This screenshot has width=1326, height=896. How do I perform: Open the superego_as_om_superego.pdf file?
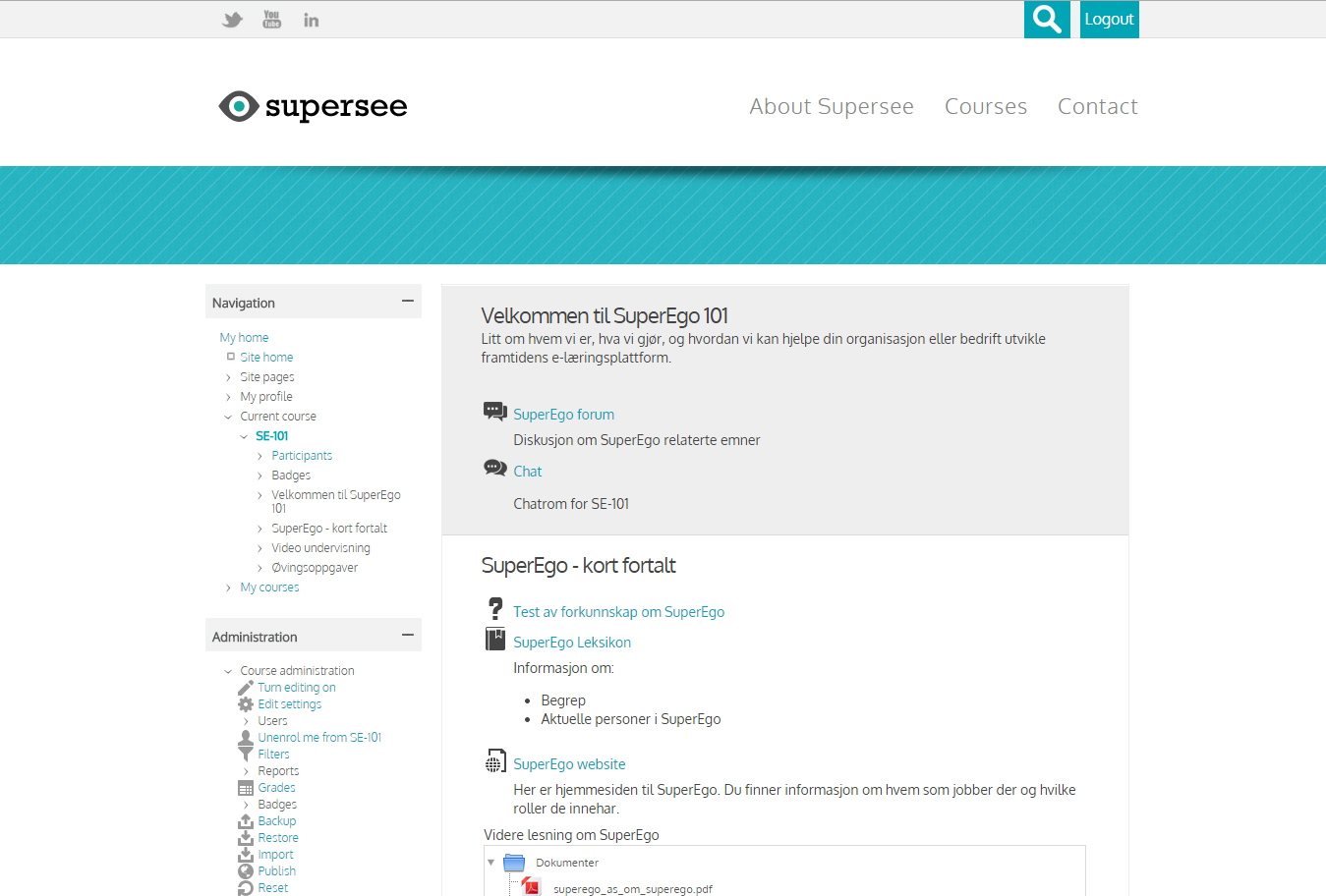tap(632, 889)
